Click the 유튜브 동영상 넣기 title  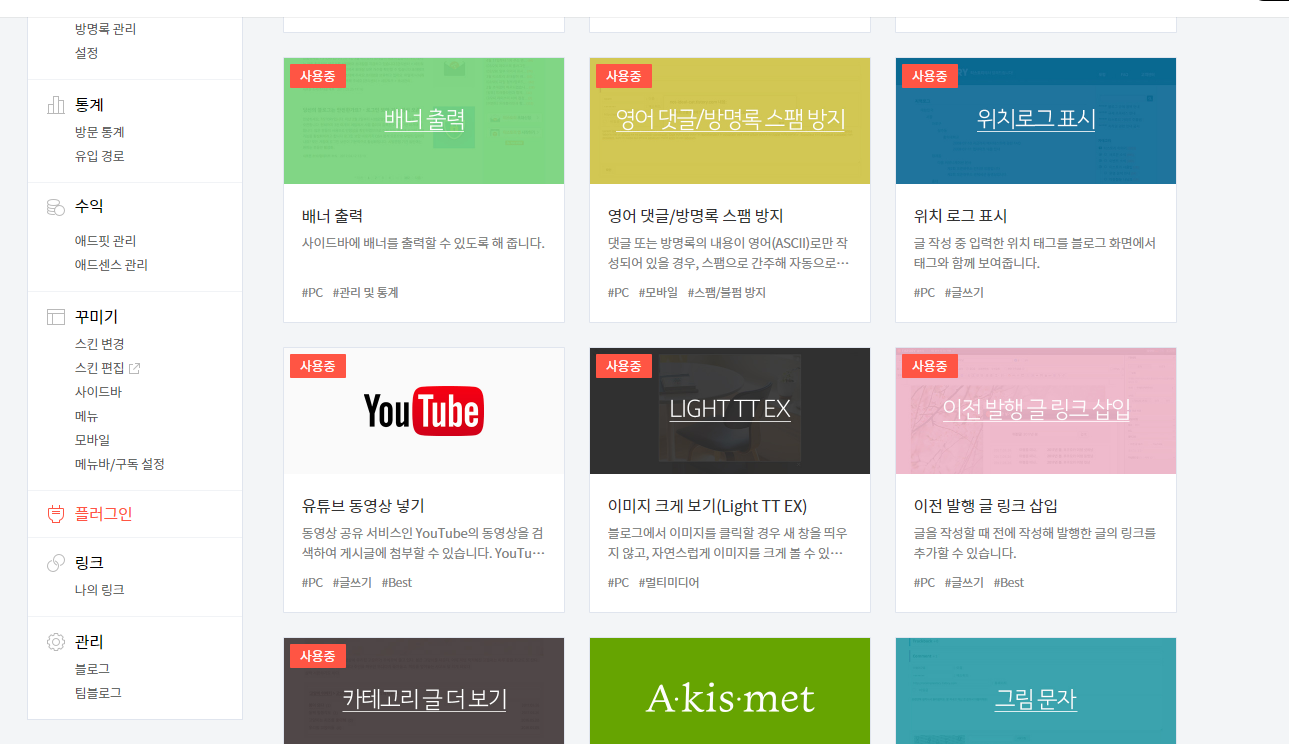pyautogui.click(x=363, y=506)
